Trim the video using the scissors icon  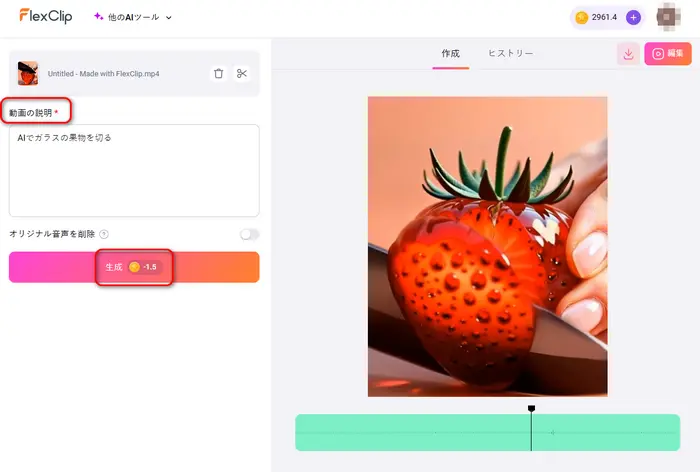(242, 73)
